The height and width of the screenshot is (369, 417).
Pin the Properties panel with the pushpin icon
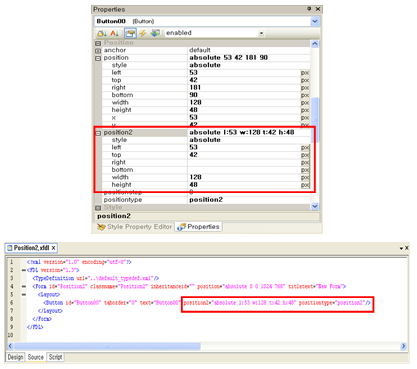tap(309, 9)
